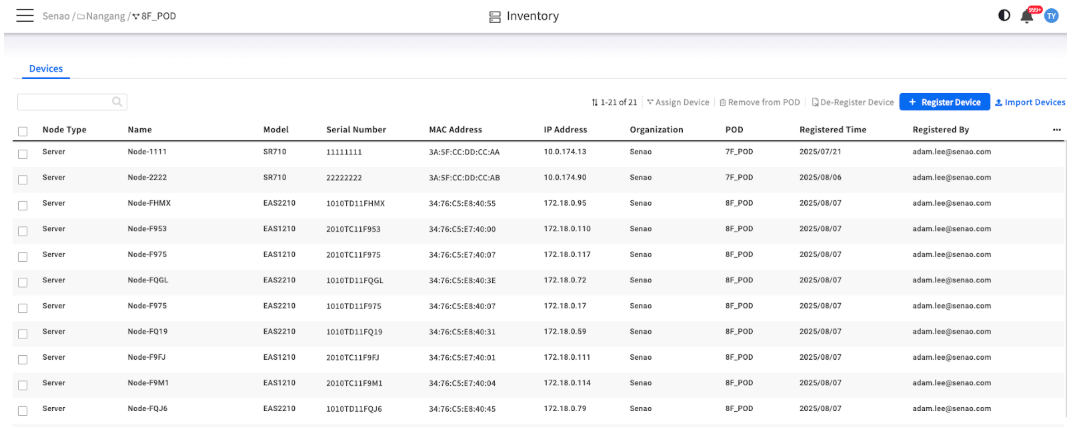
Task: Open the three-dot column options menu
Action: tap(1057, 129)
